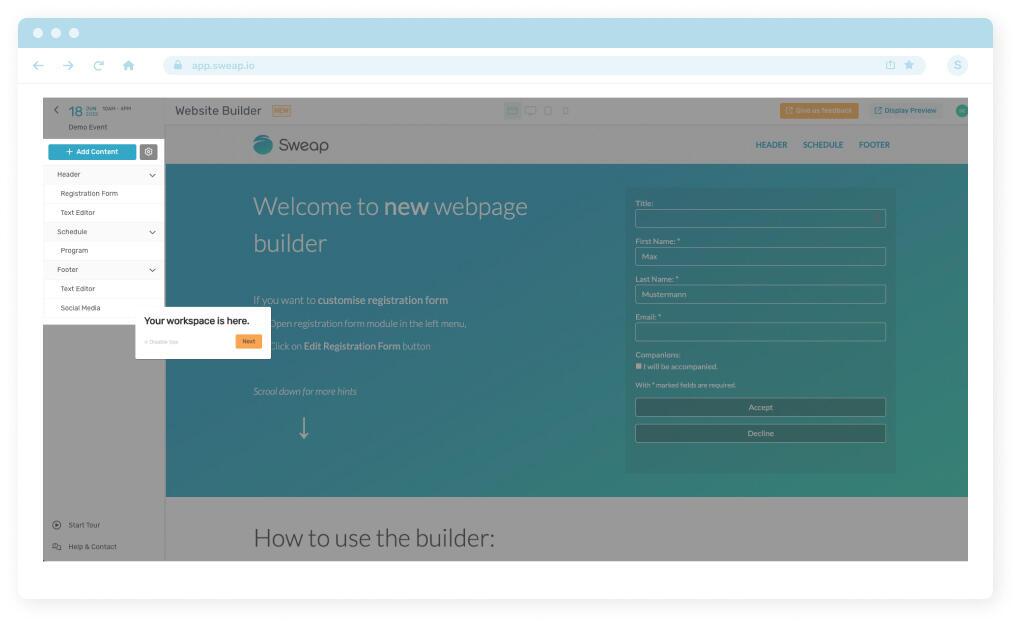Go to FOOTER in the page navigation
This screenshot has height=625, width=1019.
[873, 145]
